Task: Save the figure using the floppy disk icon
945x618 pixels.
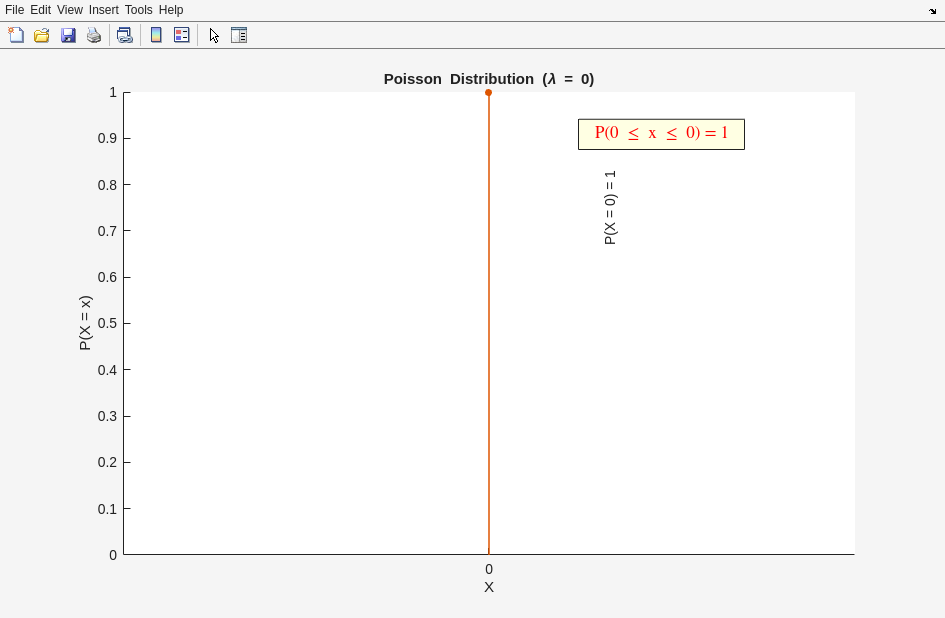Action: (x=68, y=35)
